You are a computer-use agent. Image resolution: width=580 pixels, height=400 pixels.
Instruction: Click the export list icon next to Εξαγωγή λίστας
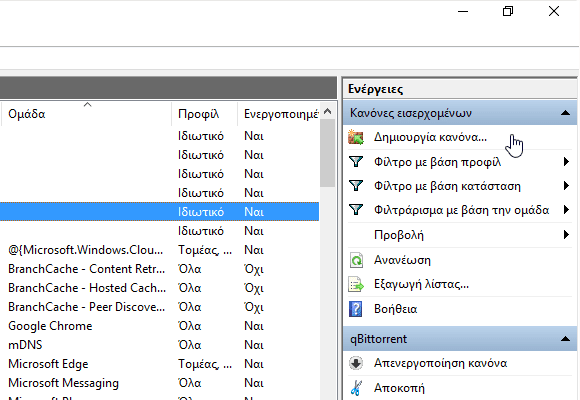tap(356, 285)
